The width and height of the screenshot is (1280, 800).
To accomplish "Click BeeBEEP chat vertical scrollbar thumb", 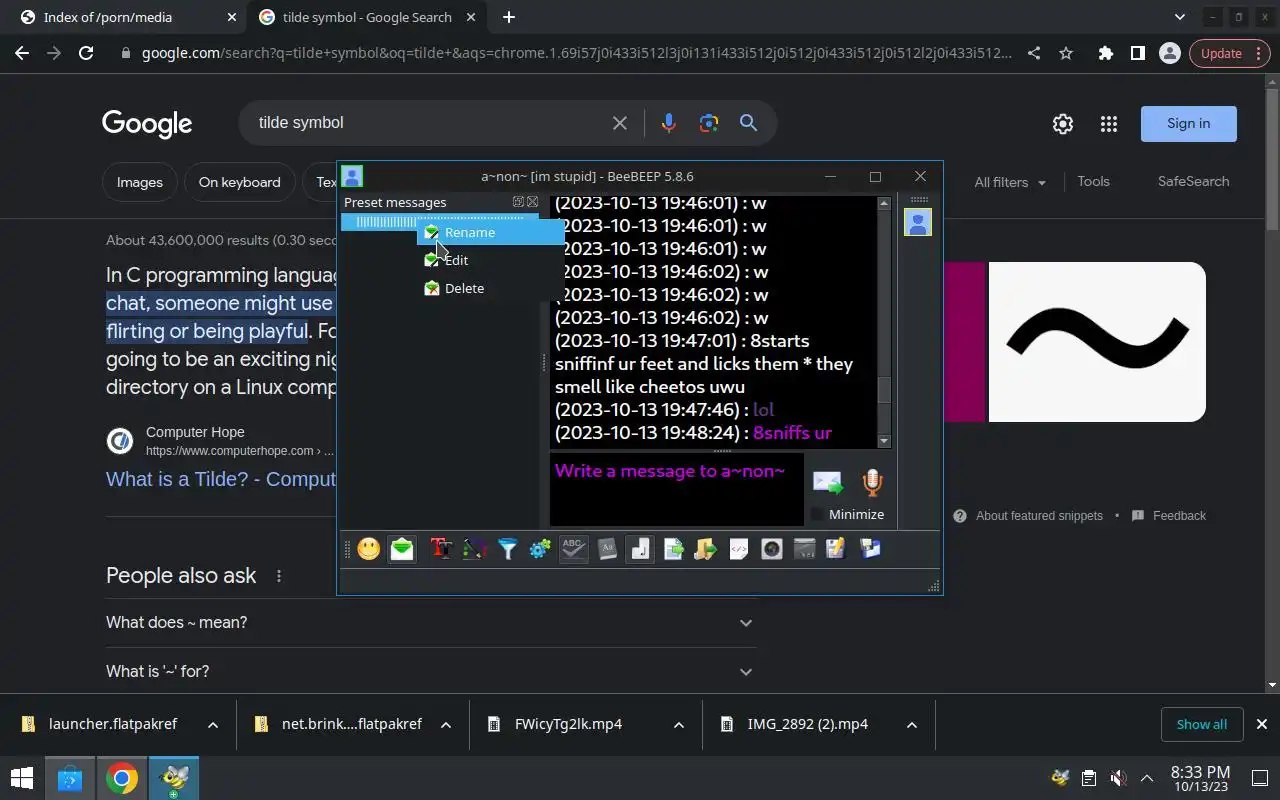I will point(884,390).
